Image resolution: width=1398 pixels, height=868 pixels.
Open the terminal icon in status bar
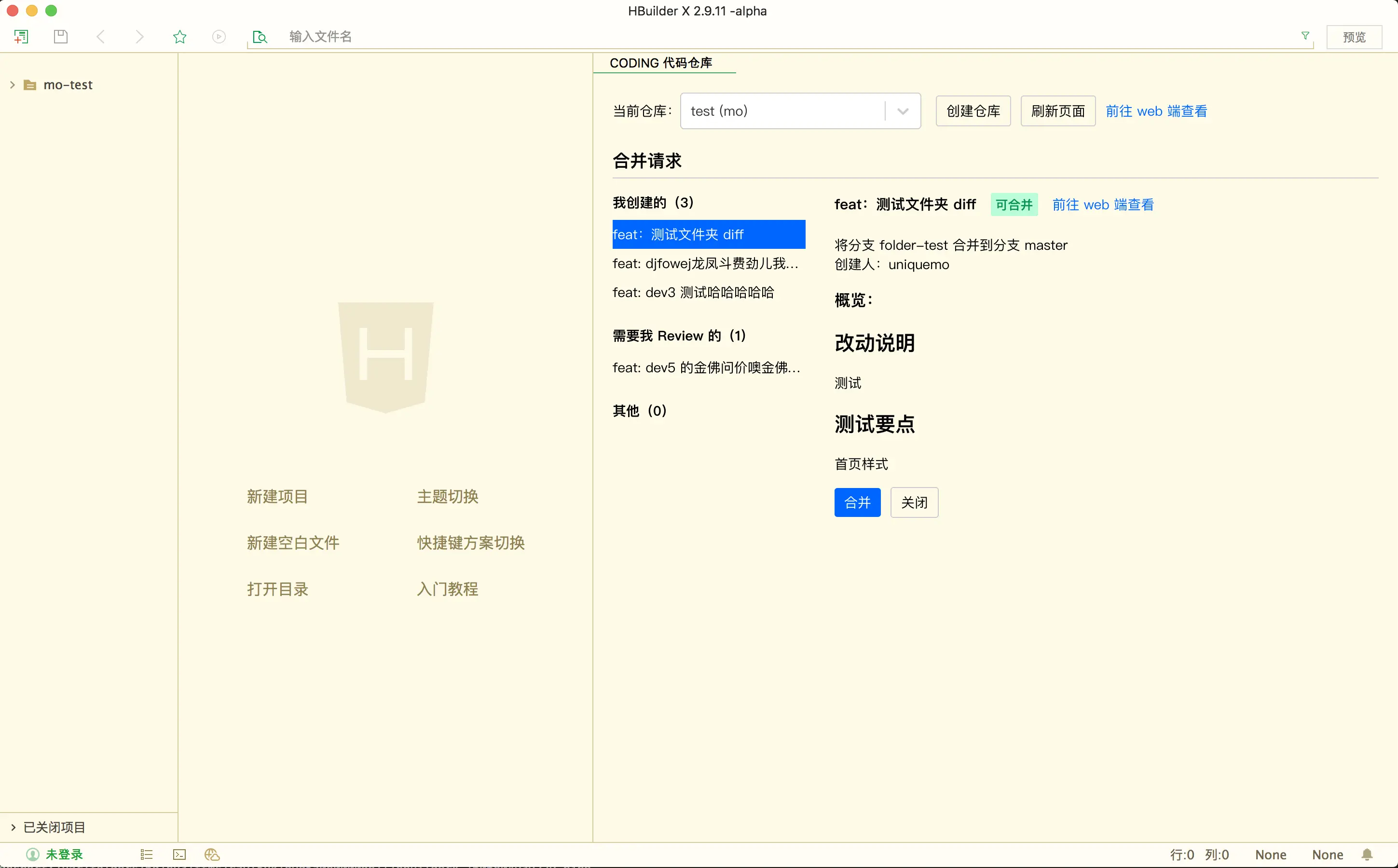coord(180,854)
